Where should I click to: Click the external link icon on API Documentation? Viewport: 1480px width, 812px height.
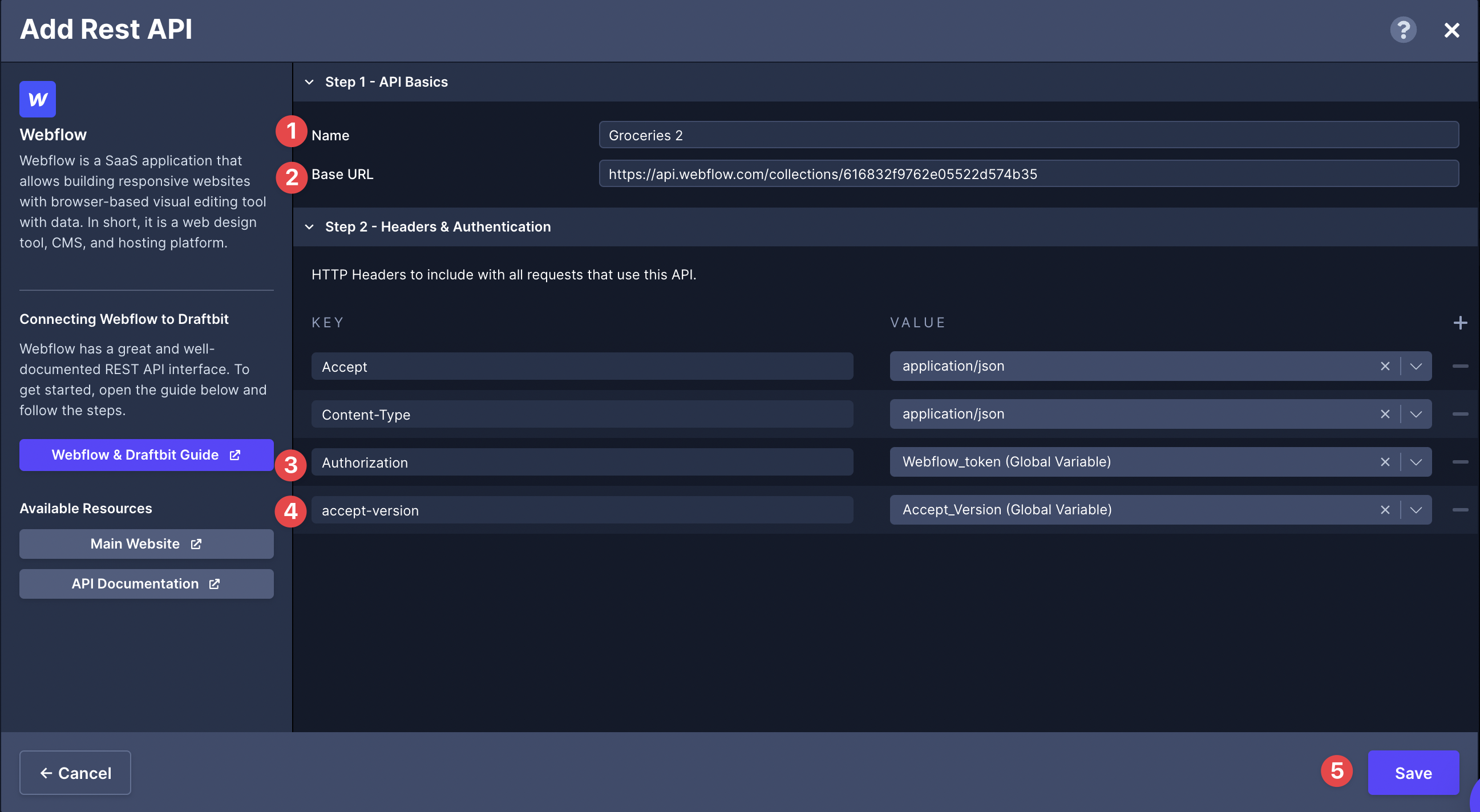click(215, 584)
